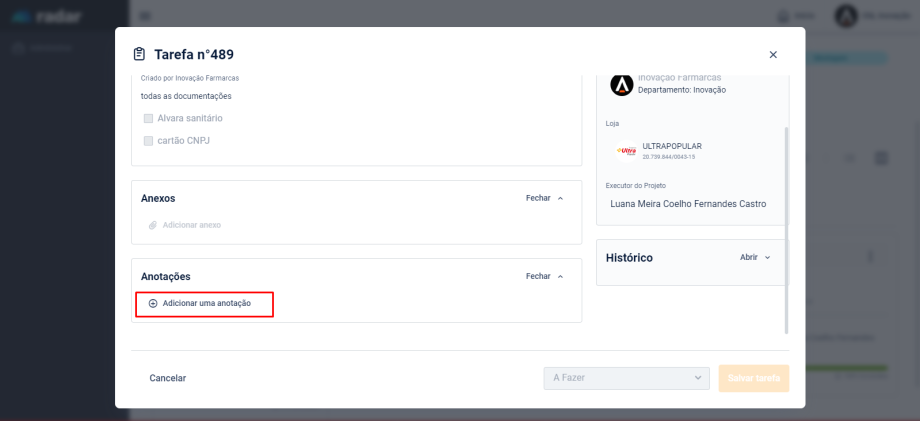Check the Alvara sanitário checkbox
This screenshot has height=421, width=920.
click(149, 118)
